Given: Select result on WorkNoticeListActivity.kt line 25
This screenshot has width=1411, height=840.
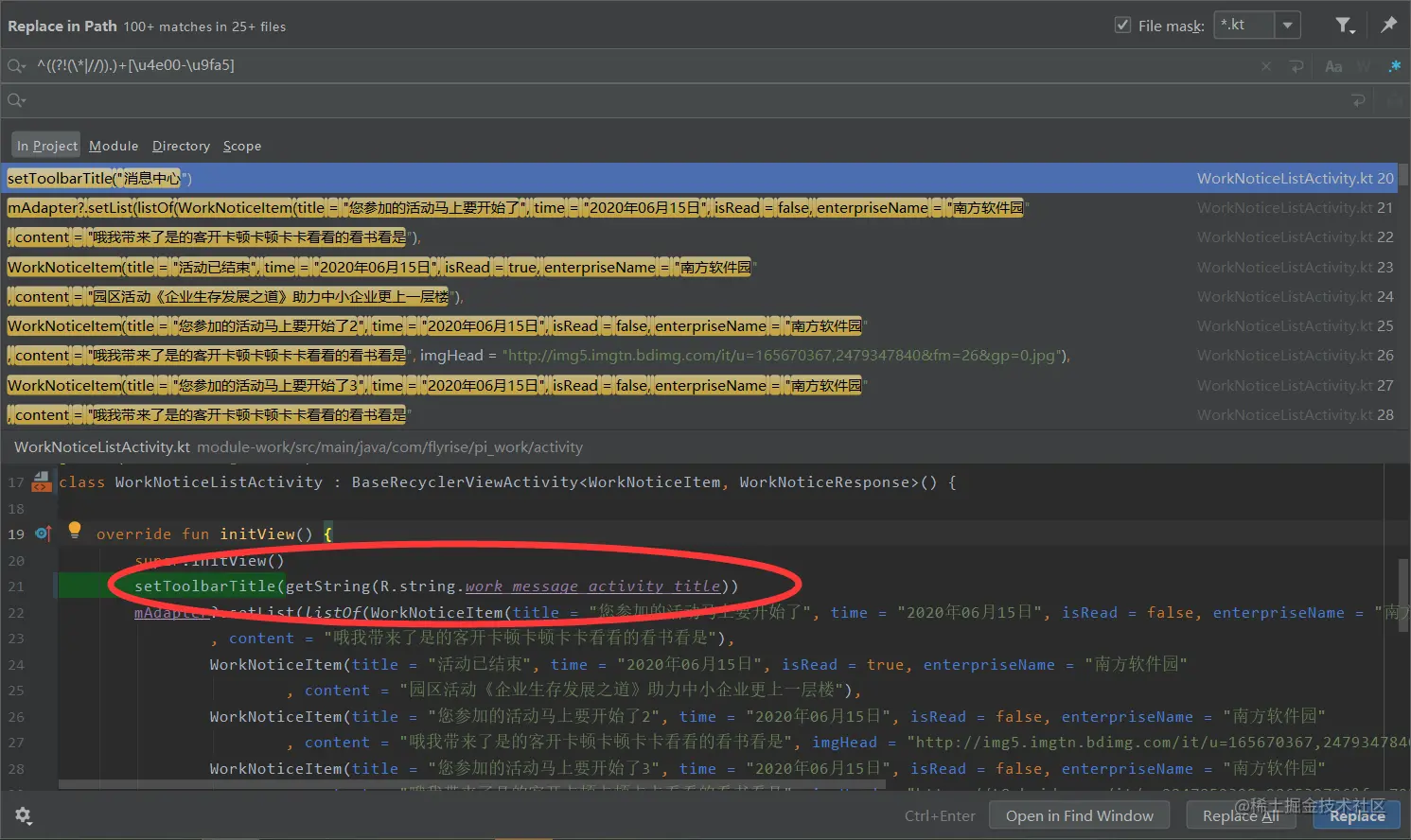Looking at the screenshot, I should pyautogui.click(x=700, y=326).
